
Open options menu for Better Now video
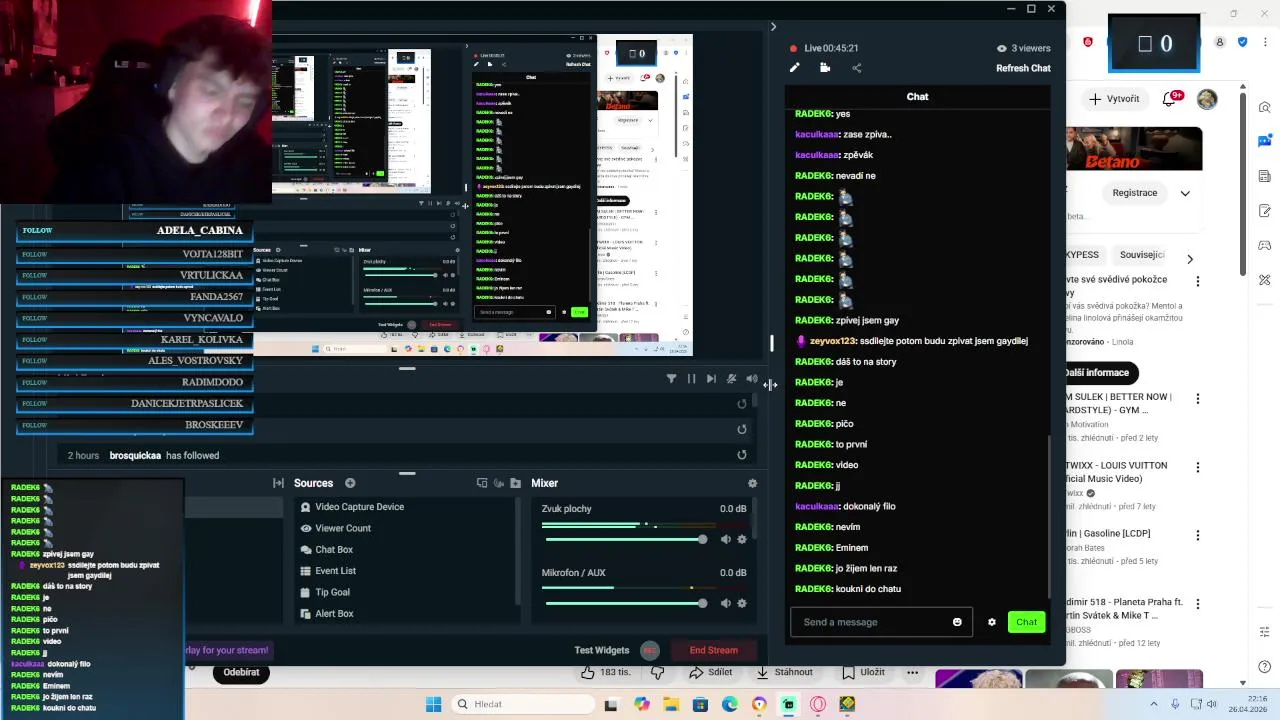(1197, 399)
